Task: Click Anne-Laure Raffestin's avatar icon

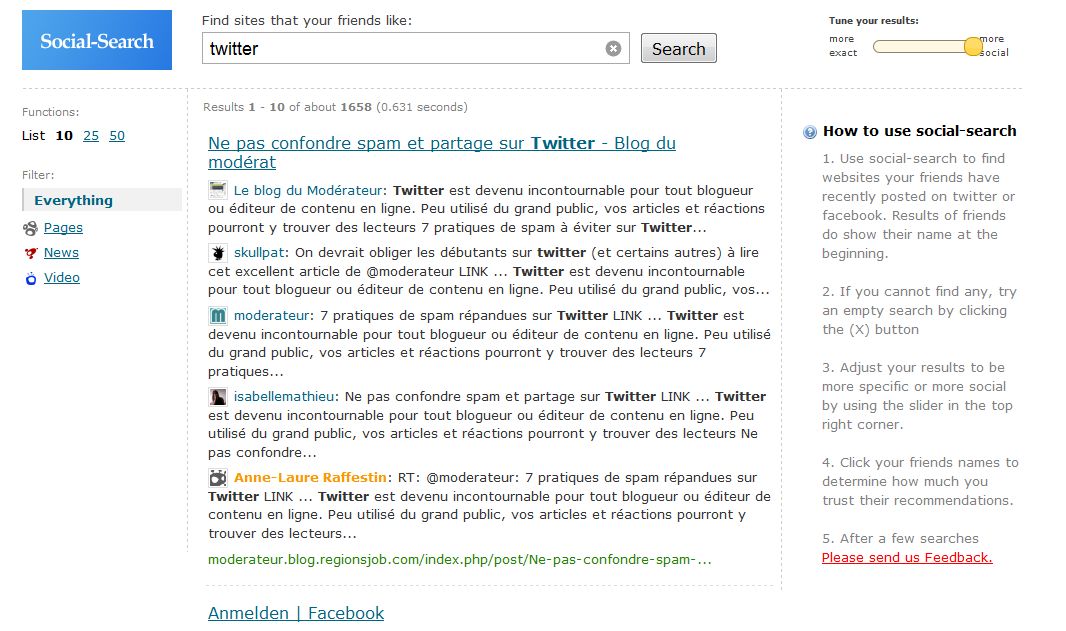Action: [x=218, y=477]
